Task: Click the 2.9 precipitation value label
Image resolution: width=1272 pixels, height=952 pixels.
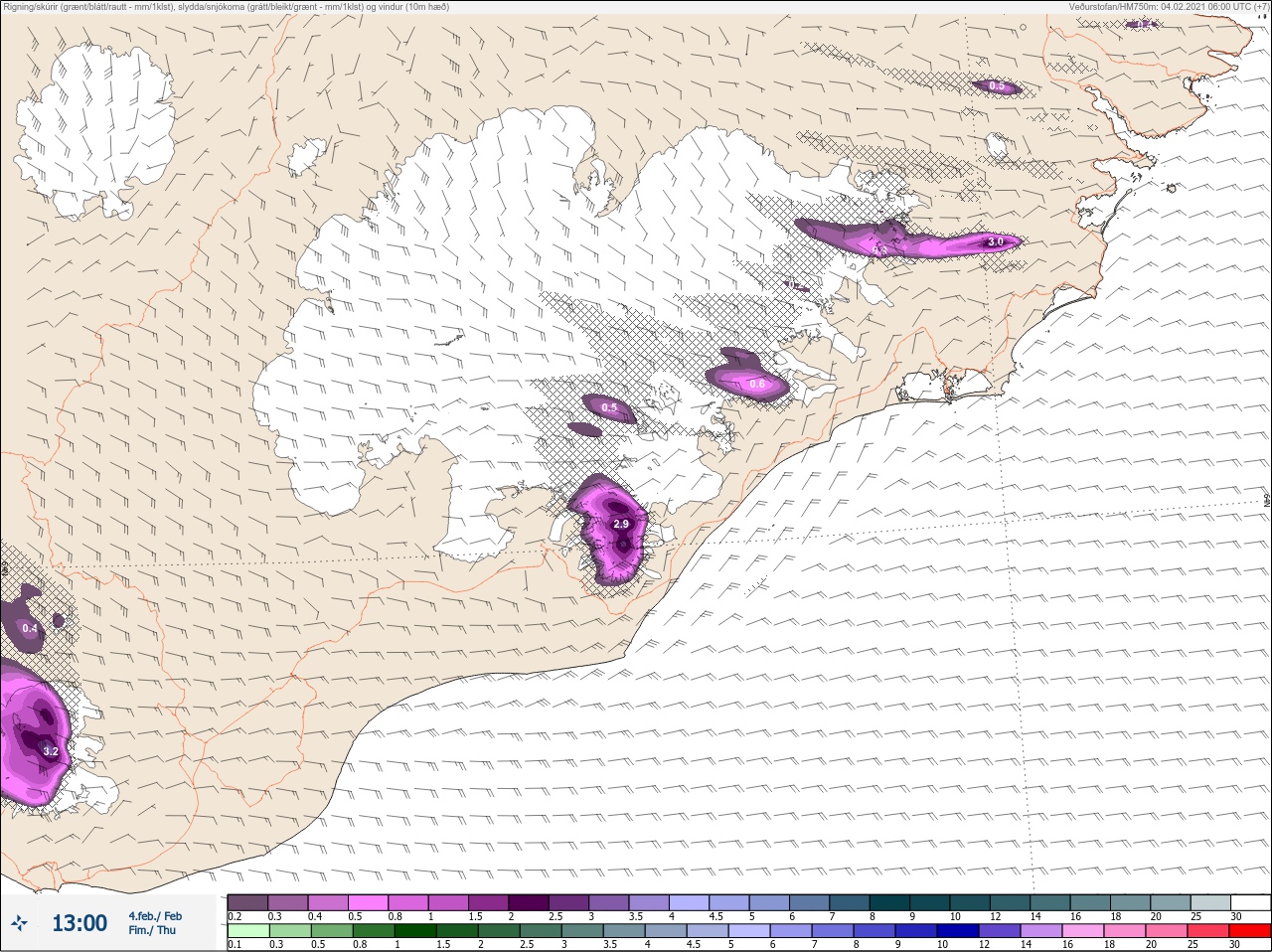Action: (x=621, y=524)
